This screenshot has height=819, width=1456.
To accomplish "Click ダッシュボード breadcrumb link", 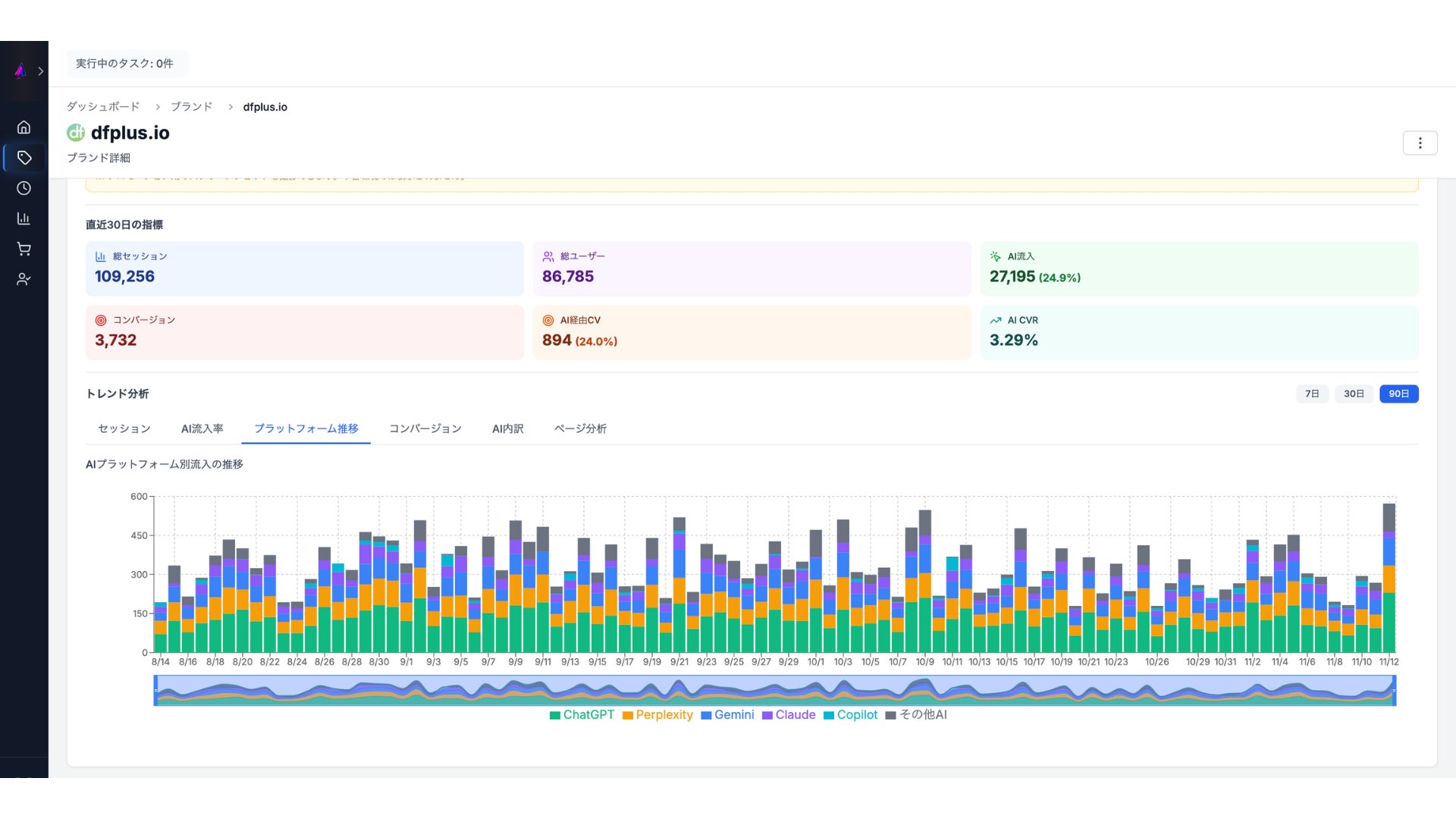I will tap(103, 107).
